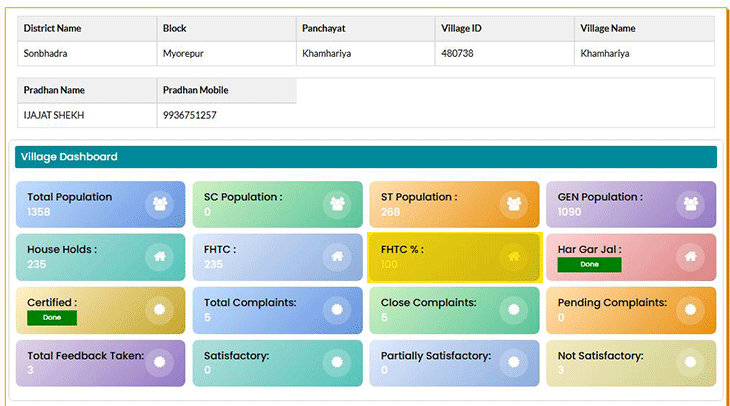This screenshot has width=730, height=406.
Task: Click the GEN Population people icon
Action: click(690, 204)
